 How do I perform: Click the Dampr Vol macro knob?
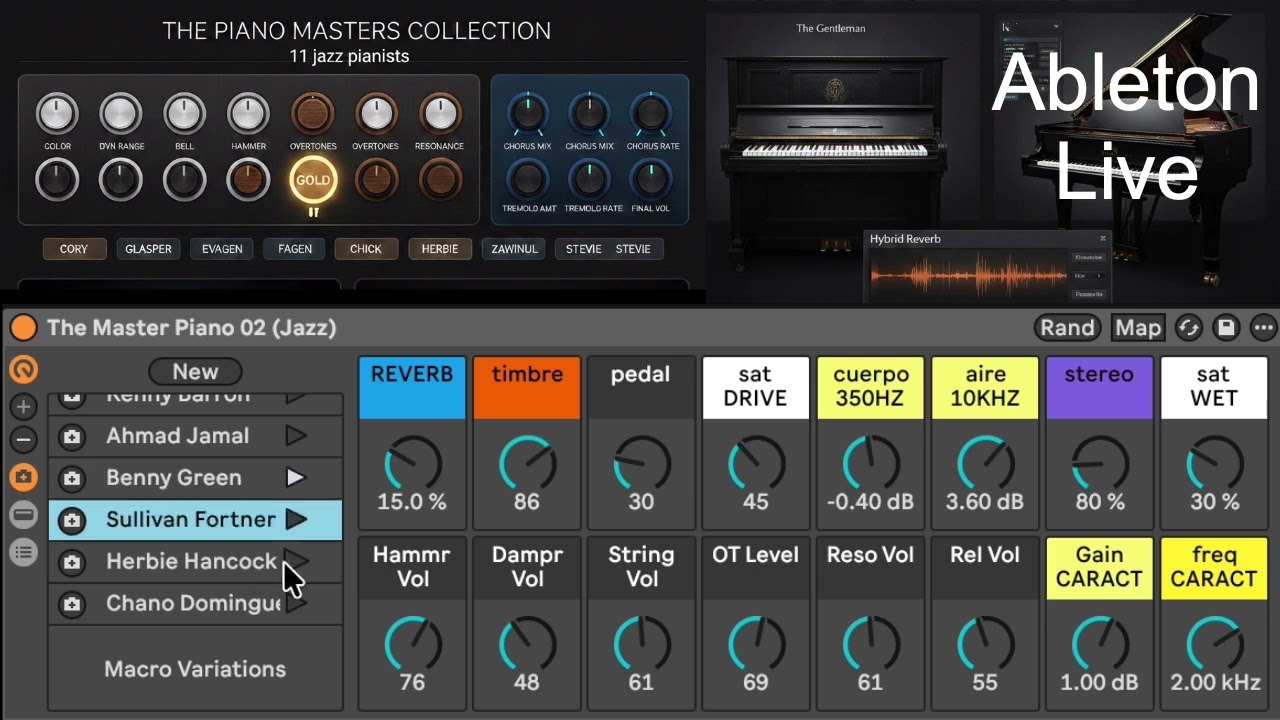527,644
